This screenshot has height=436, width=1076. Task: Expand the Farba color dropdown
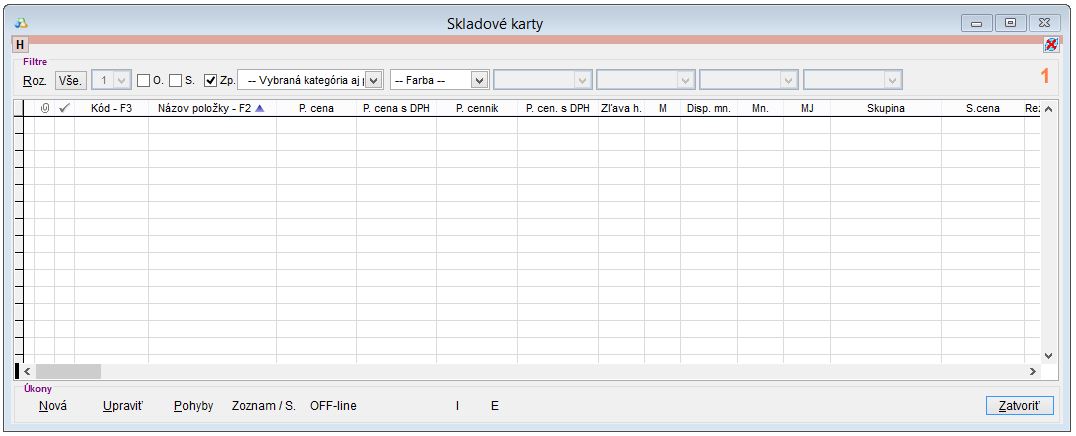(479, 80)
